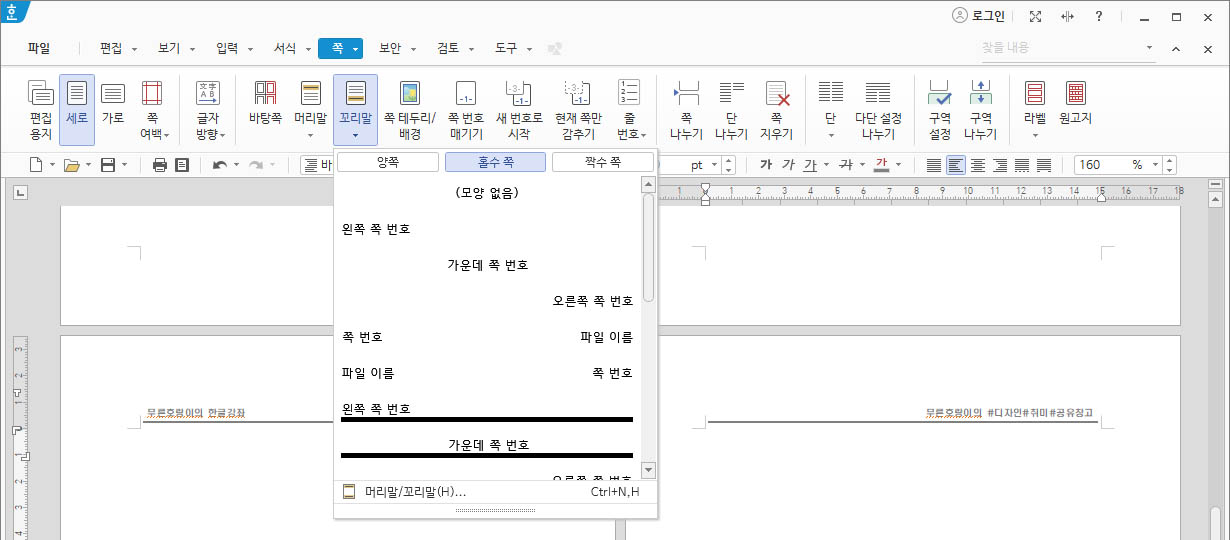Click the undo arrow icon
Screen dimensions: 1230x540
219,165
